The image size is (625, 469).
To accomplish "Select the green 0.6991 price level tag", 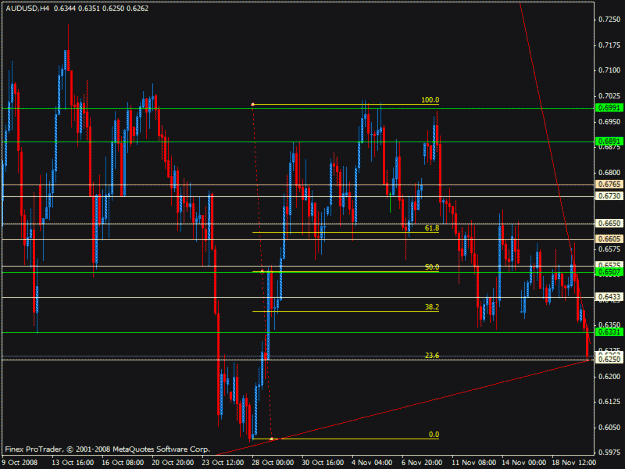I will (609, 108).
